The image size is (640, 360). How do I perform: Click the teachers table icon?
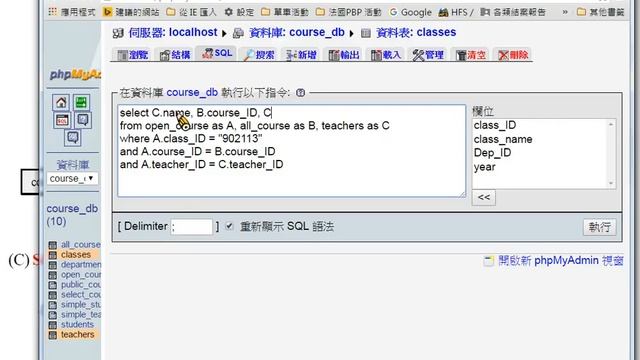coord(53,335)
